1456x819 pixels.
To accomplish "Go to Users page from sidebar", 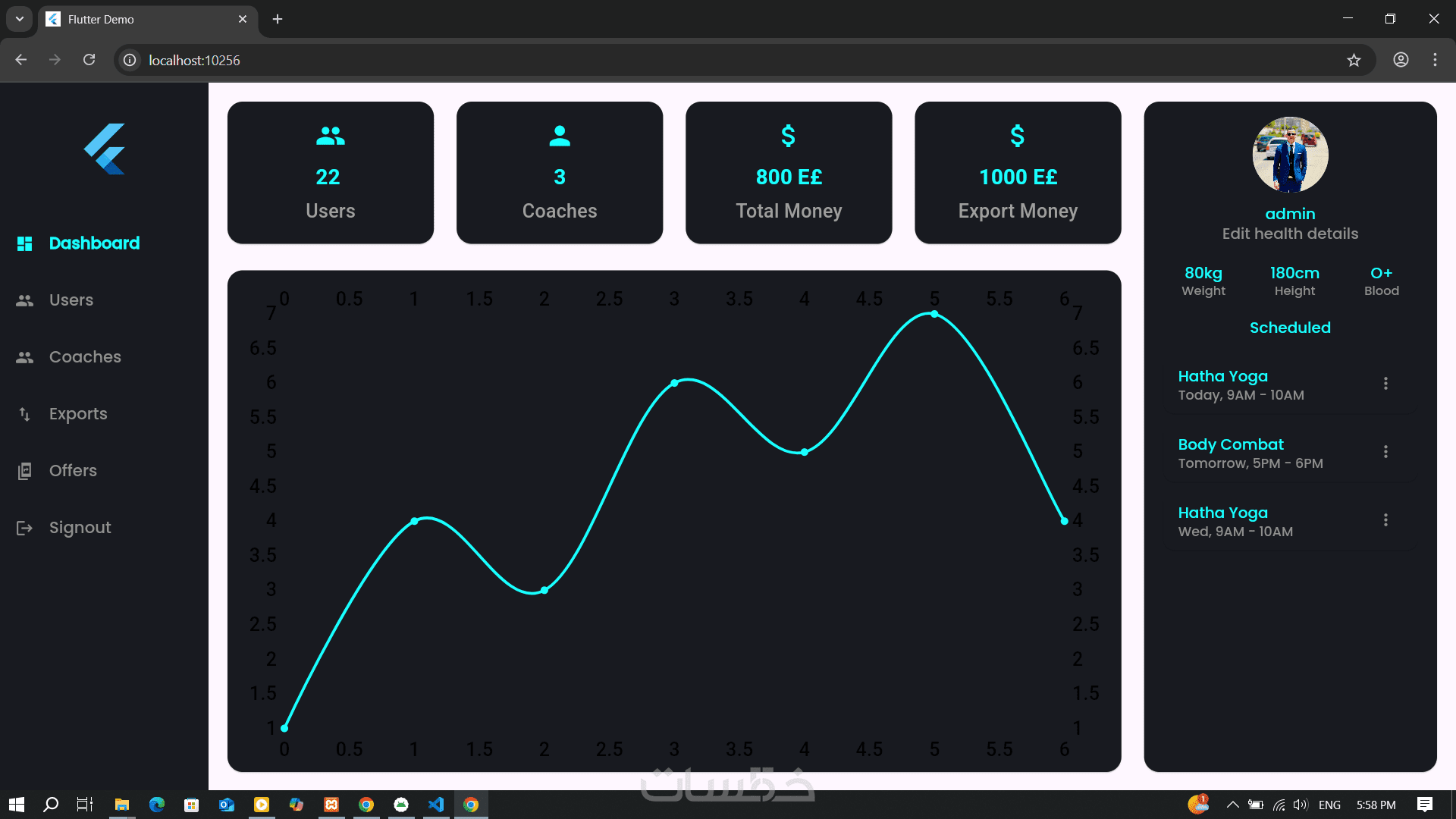I will (71, 300).
